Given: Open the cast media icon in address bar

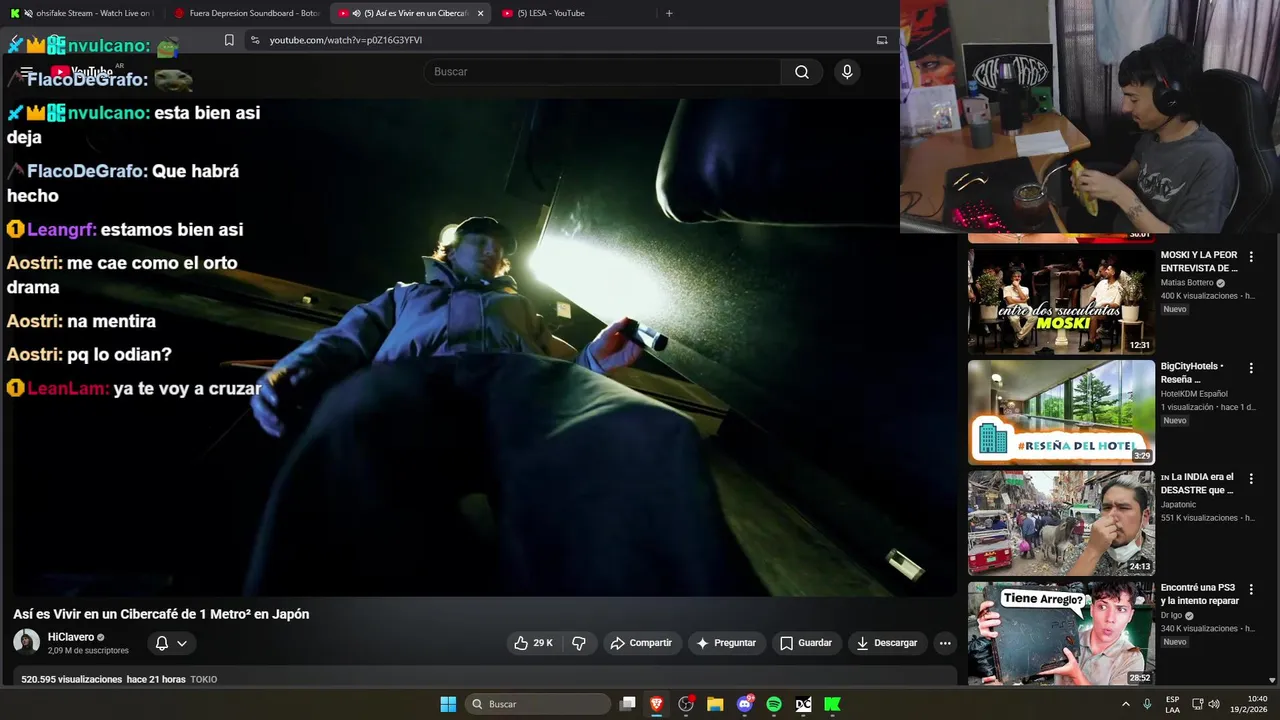Looking at the screenshot, I should pos(882,40).
